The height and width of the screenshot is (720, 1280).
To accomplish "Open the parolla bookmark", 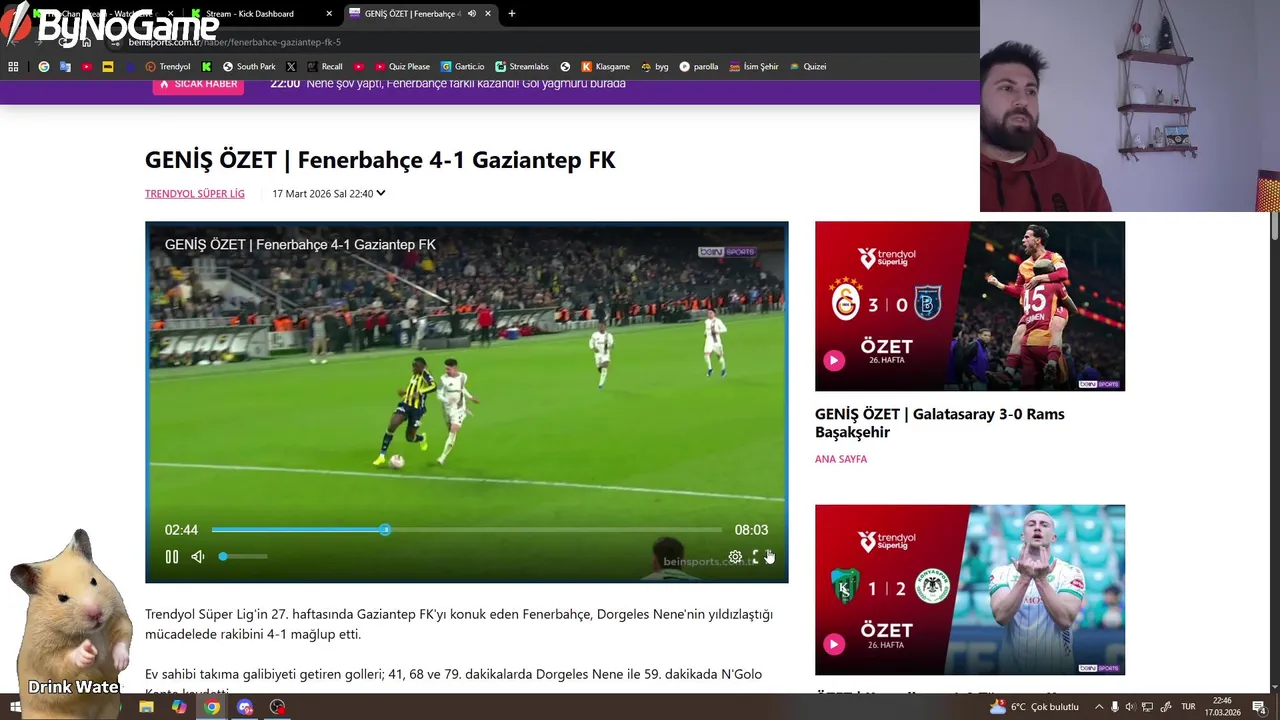I will (699, 67).
